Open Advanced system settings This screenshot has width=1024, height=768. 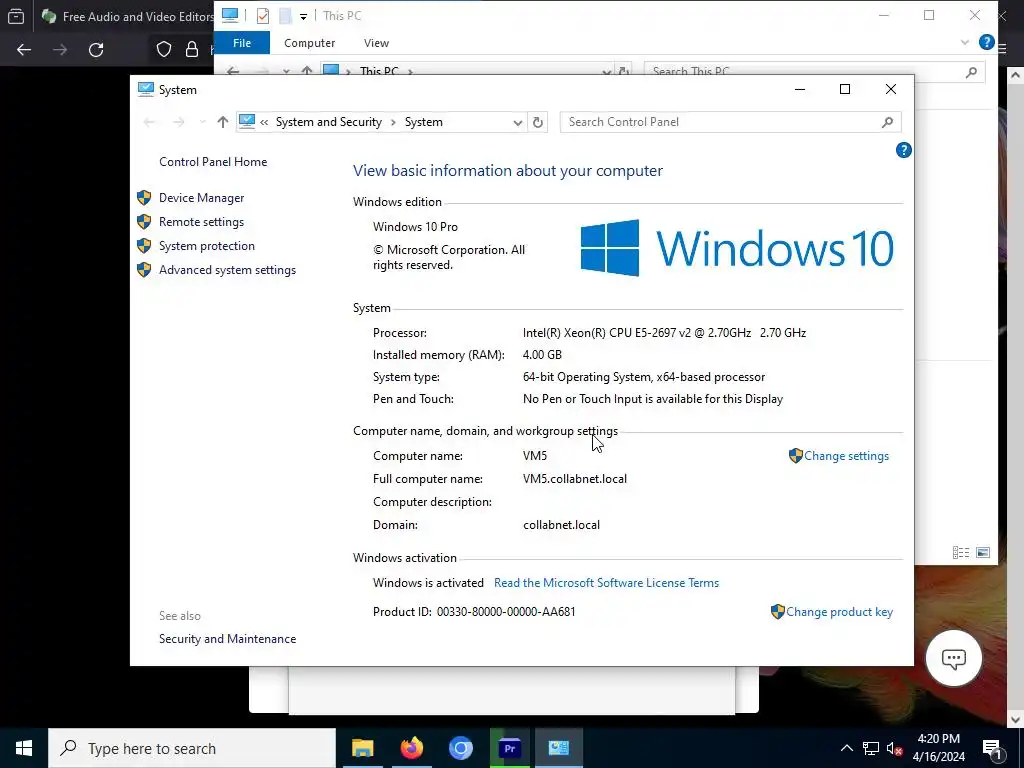point(227,270)
